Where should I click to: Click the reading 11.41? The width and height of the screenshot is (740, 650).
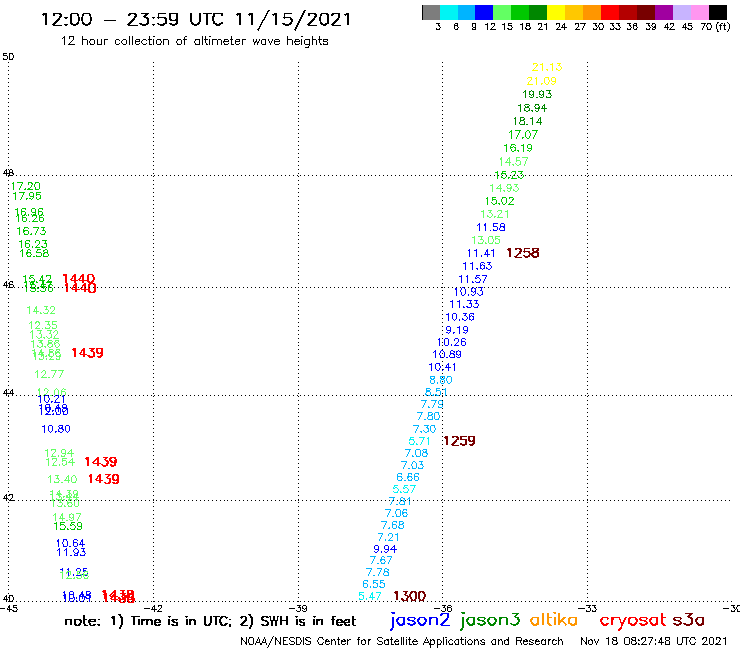click(x=481, y=253)
